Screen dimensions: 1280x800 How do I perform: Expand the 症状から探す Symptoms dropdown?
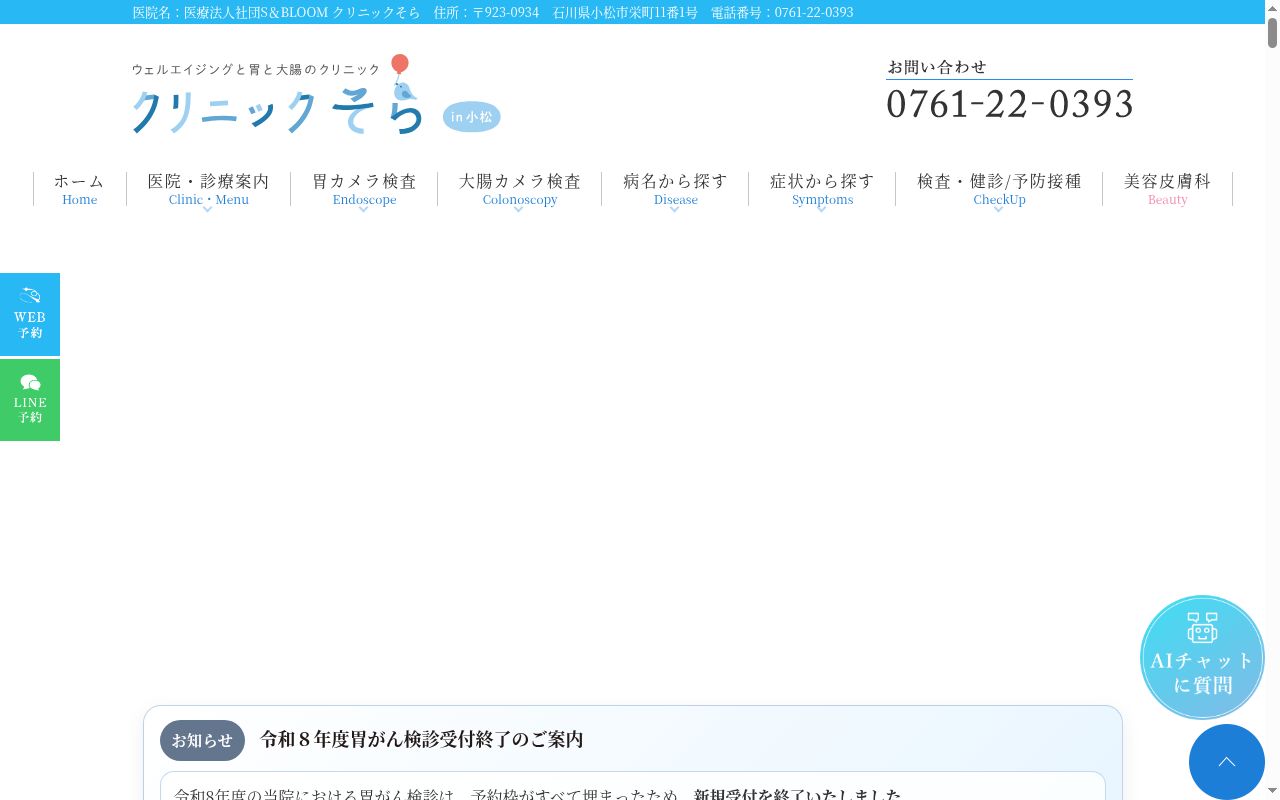point(822,189)
